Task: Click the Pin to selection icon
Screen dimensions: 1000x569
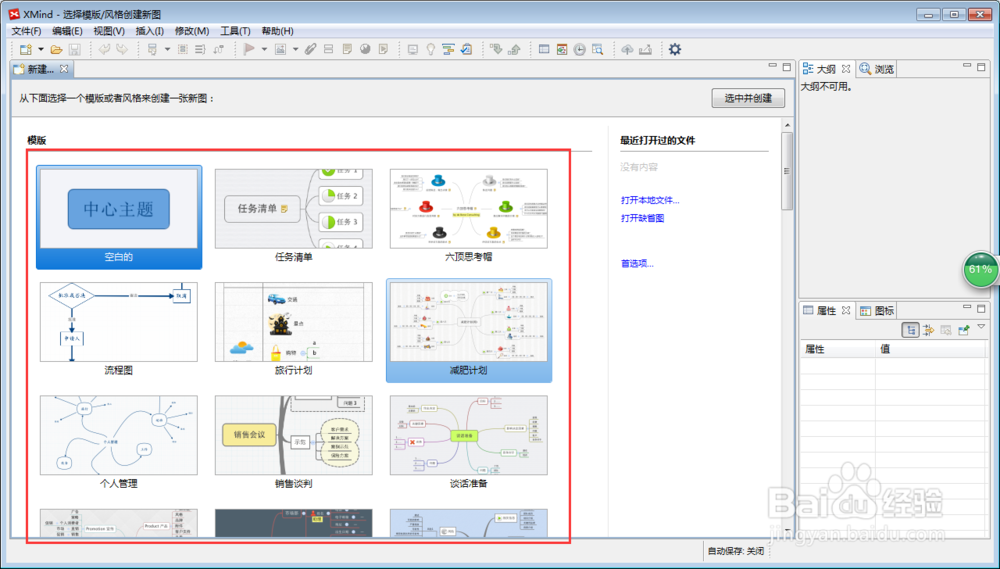Action: 964,330
